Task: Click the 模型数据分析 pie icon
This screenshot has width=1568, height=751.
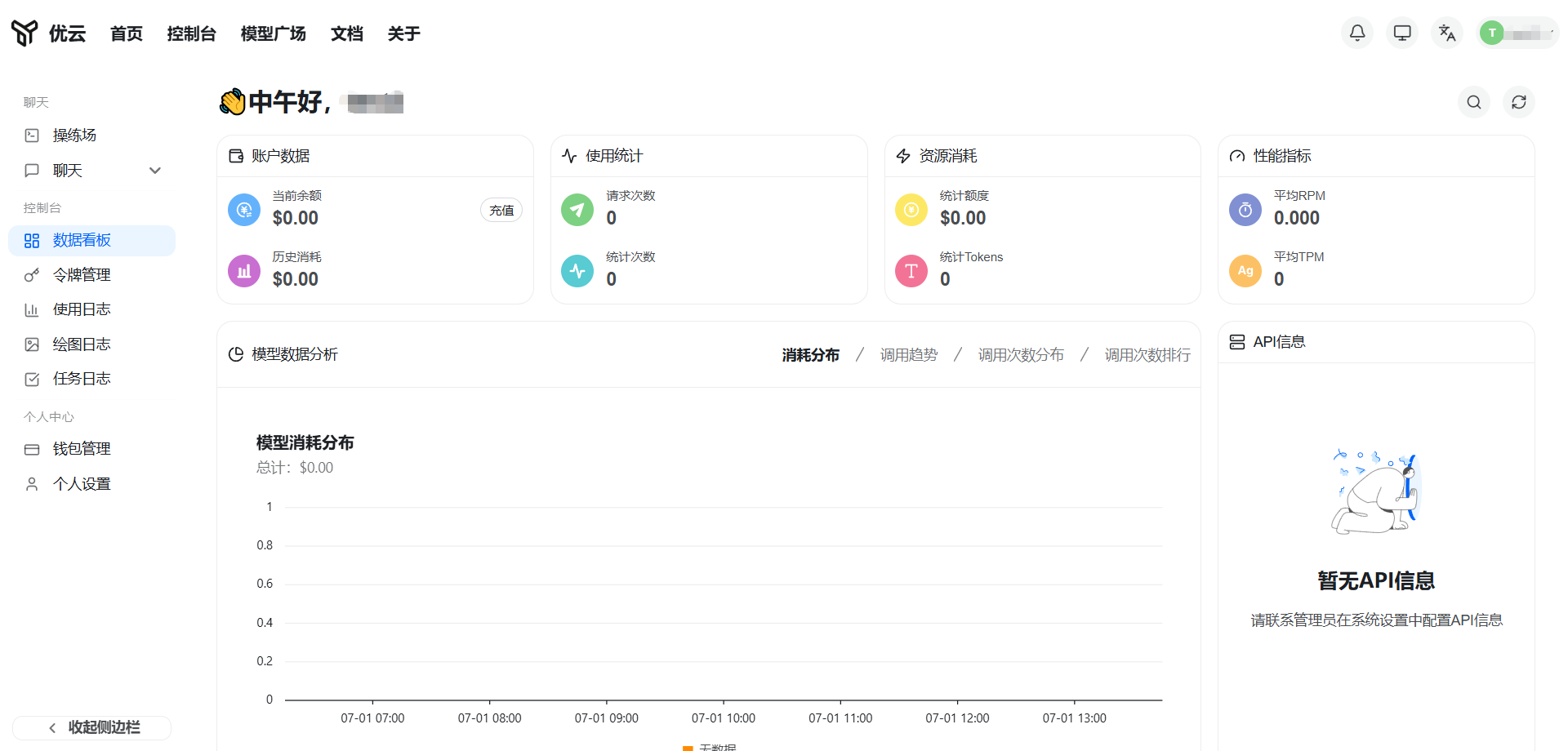Action: point(236,354)
